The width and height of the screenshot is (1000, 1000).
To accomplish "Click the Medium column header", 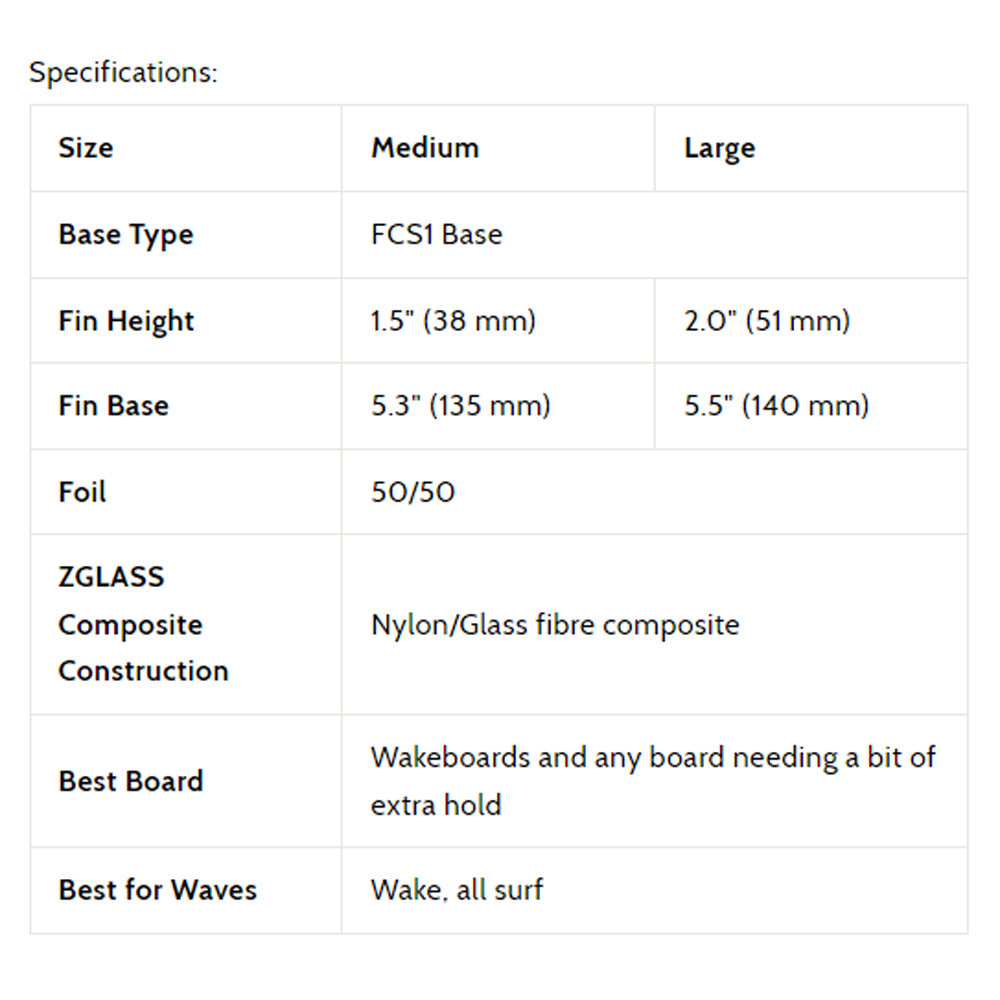I will click(x=425, y=148).
